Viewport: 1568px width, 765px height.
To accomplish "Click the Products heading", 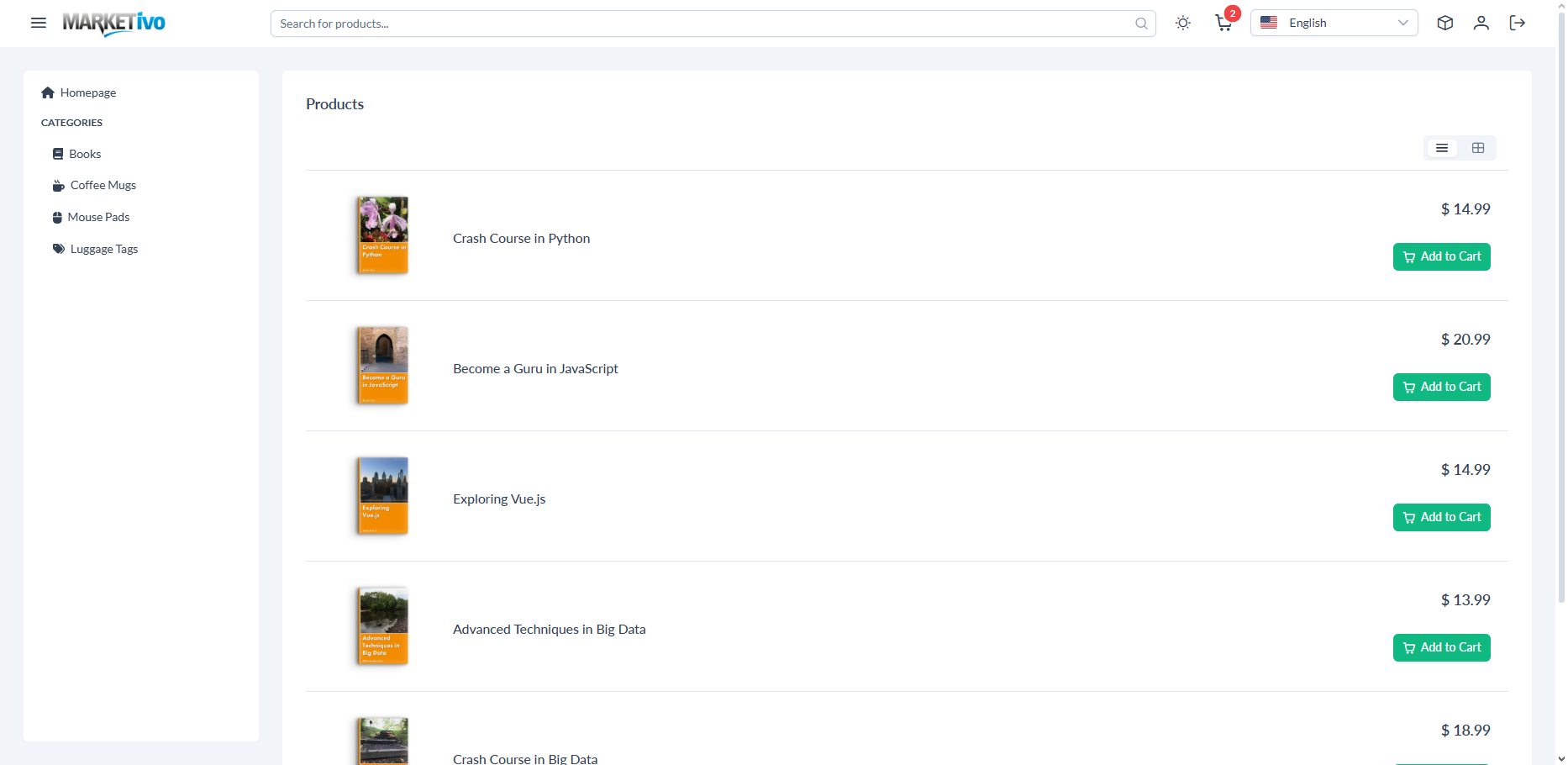I will click(334, 104).
